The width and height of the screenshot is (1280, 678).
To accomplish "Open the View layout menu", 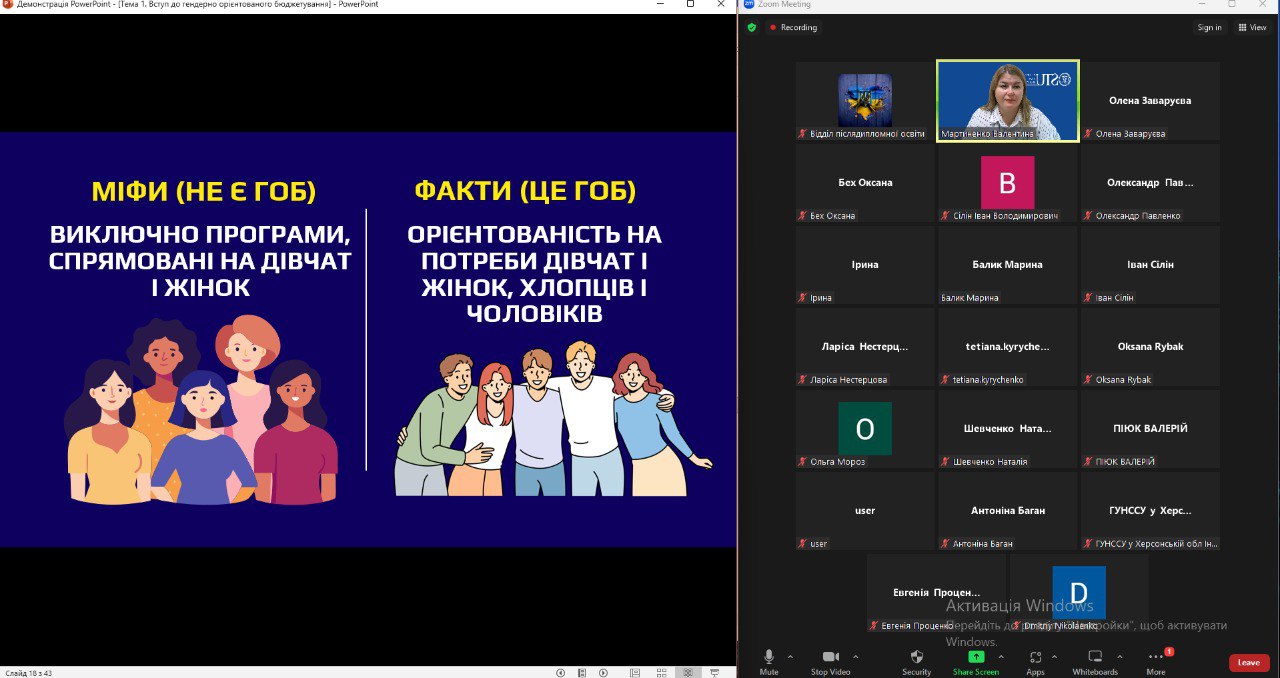I will (1252, 27).
